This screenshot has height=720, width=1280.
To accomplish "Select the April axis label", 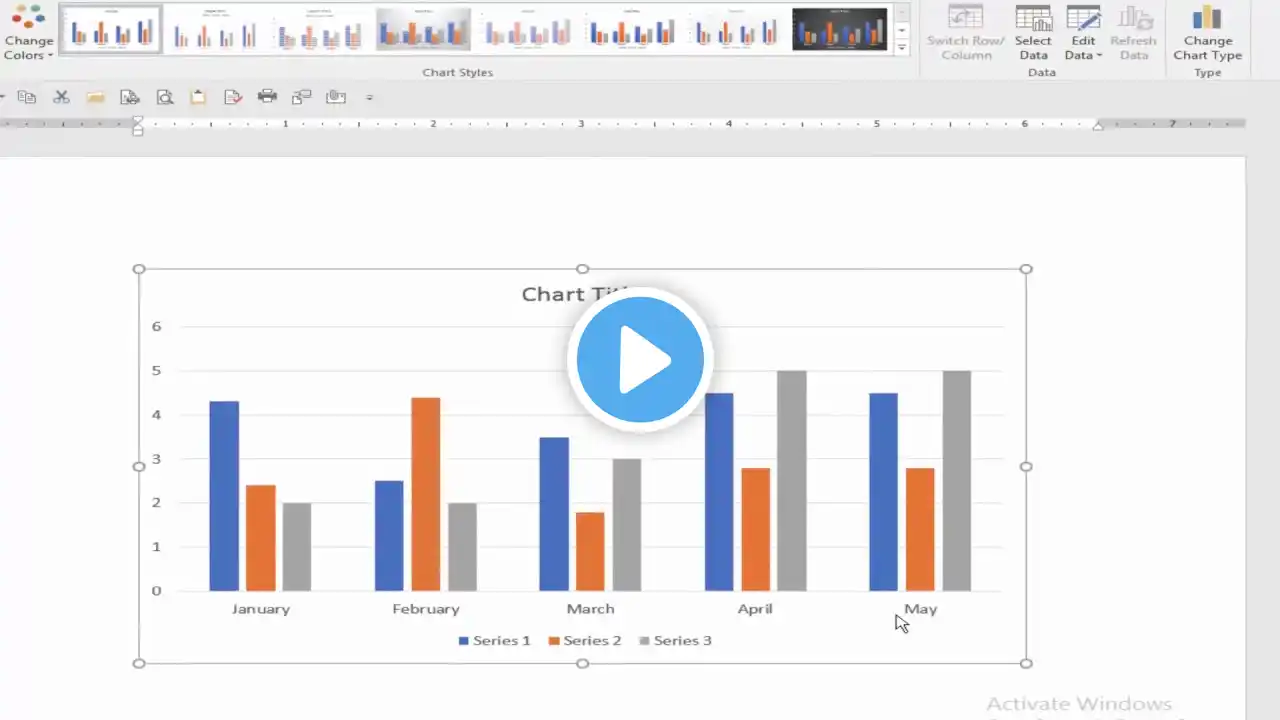I will pos(755,608).
